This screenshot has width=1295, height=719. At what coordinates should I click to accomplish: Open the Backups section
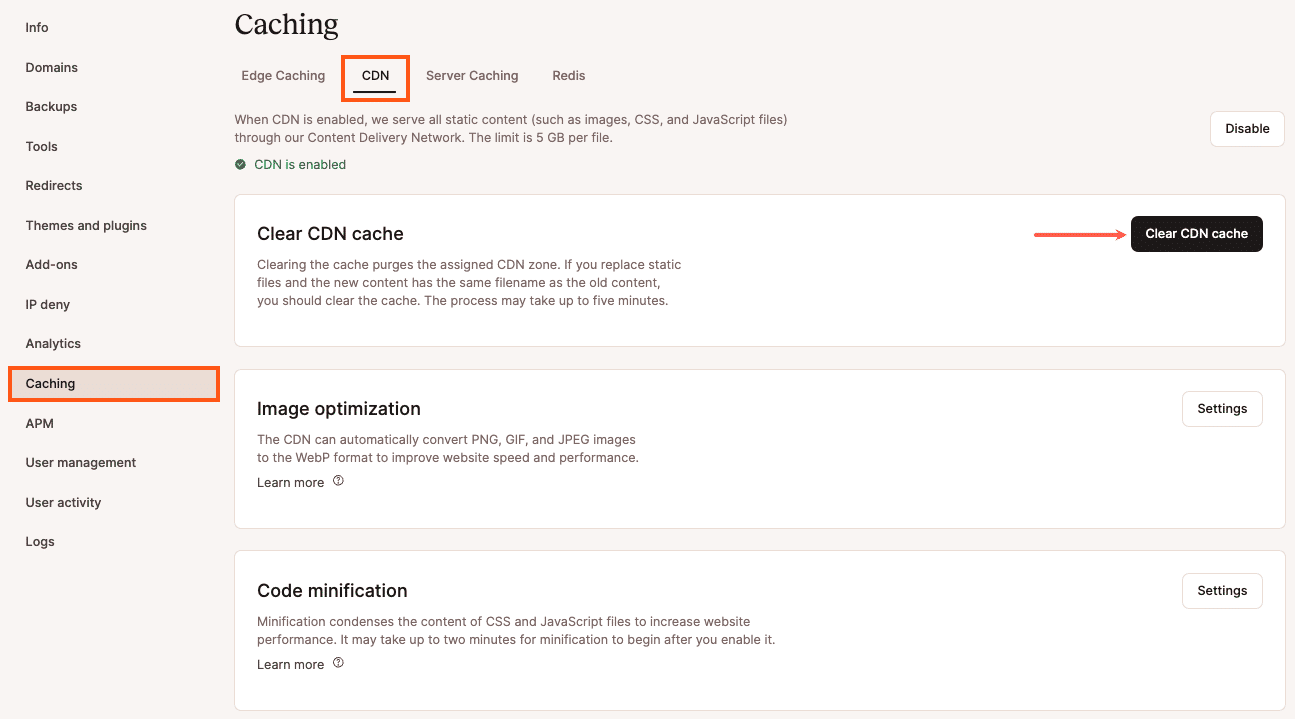point(51,107)
